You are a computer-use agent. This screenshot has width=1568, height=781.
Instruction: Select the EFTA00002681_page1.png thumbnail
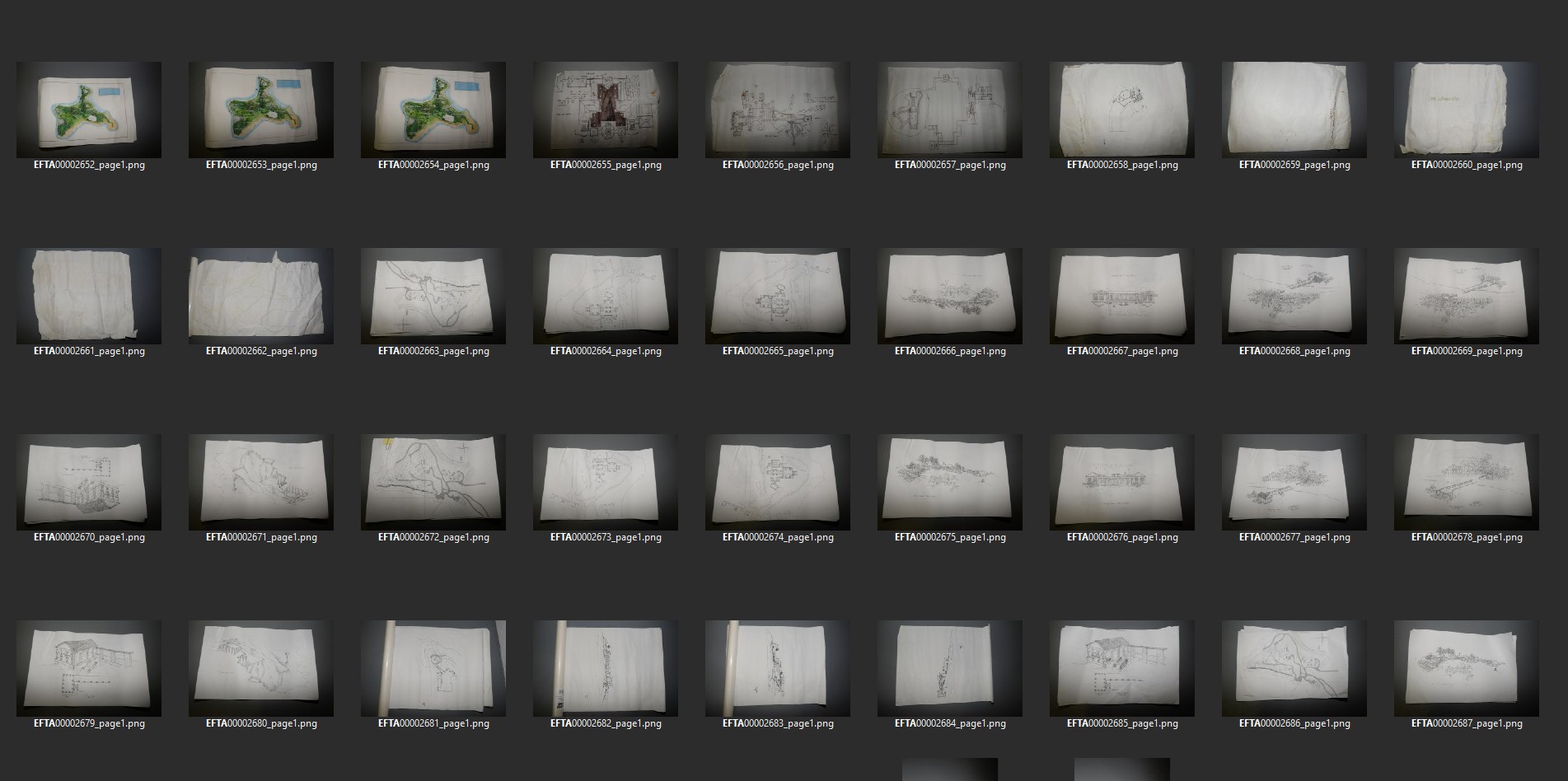(433, 668)
